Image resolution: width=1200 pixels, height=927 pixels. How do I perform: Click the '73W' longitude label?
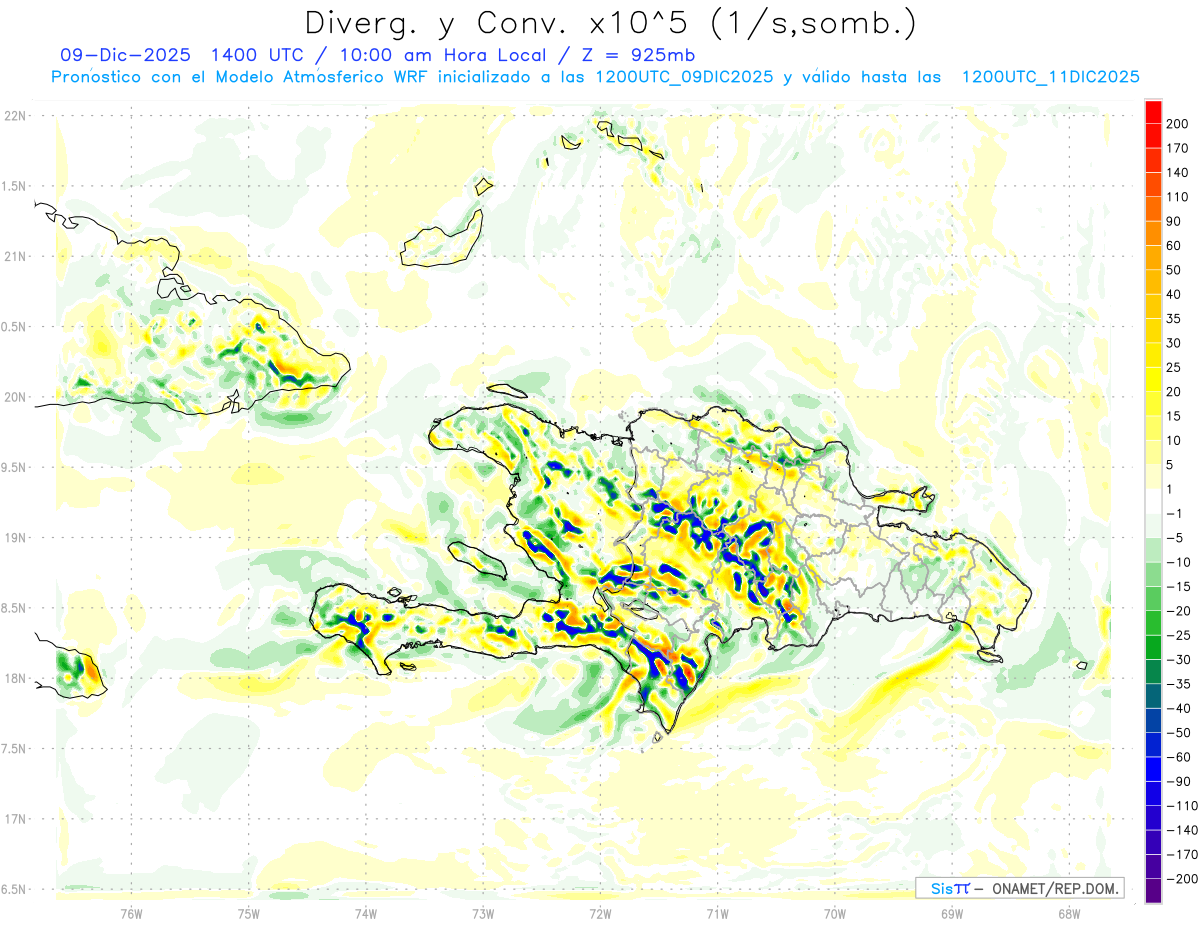[x=483, y=912]
